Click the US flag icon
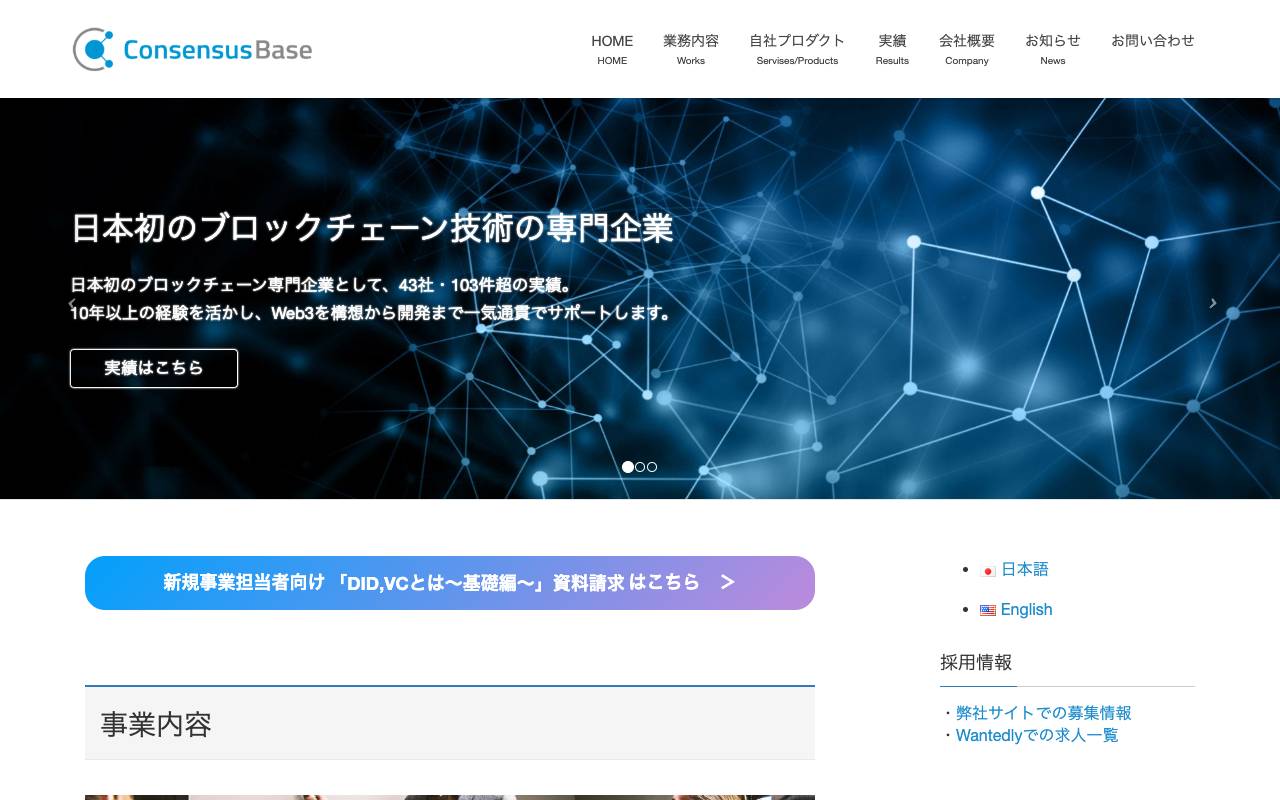Image resolution: width=1280 pixels, height=800 pixels. point(988,610)
